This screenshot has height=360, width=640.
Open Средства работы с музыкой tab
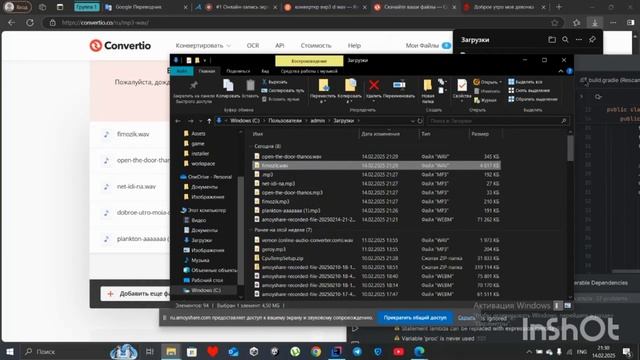click(309, 71)
